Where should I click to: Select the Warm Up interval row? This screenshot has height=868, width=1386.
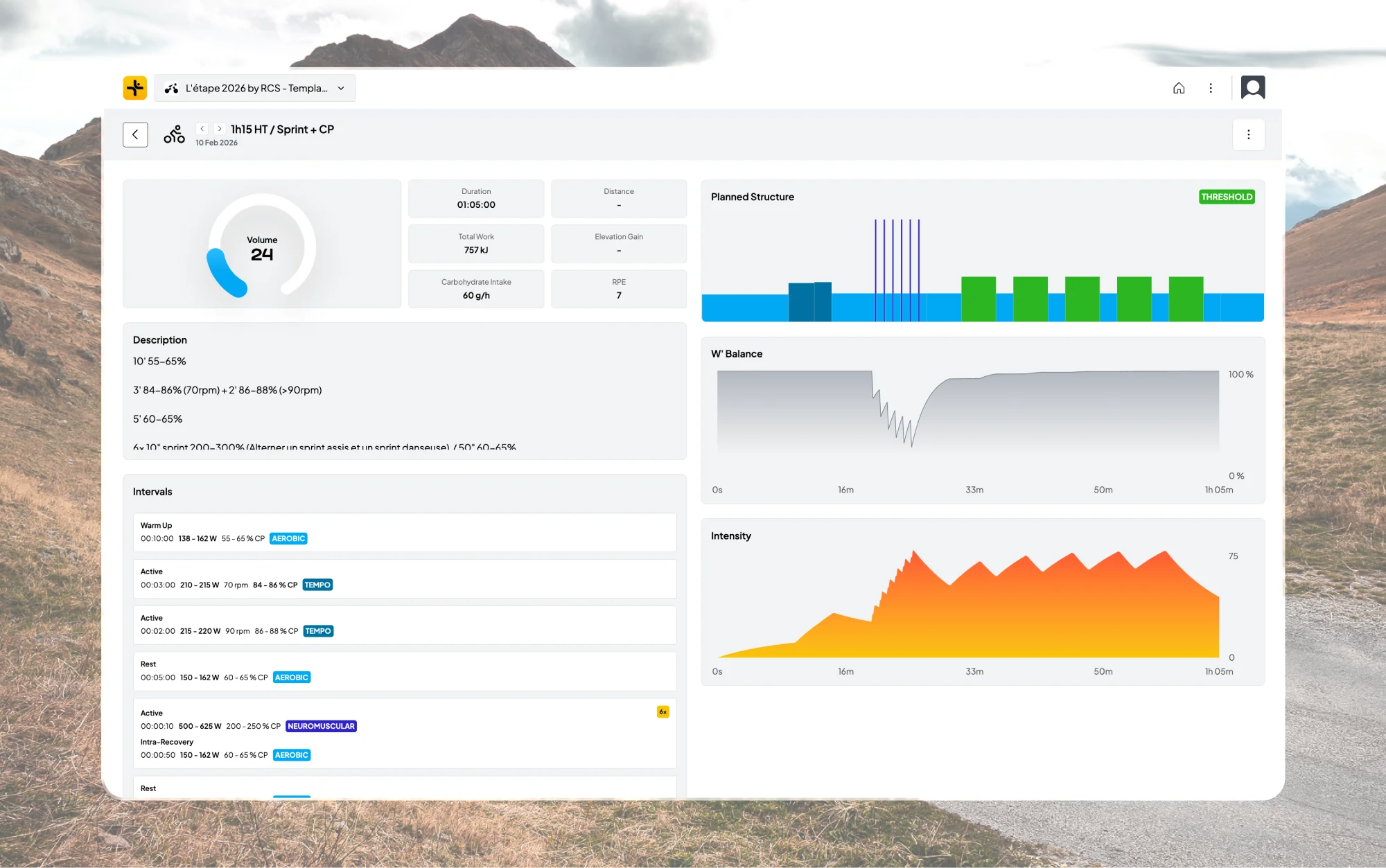[x=404, y=532]
